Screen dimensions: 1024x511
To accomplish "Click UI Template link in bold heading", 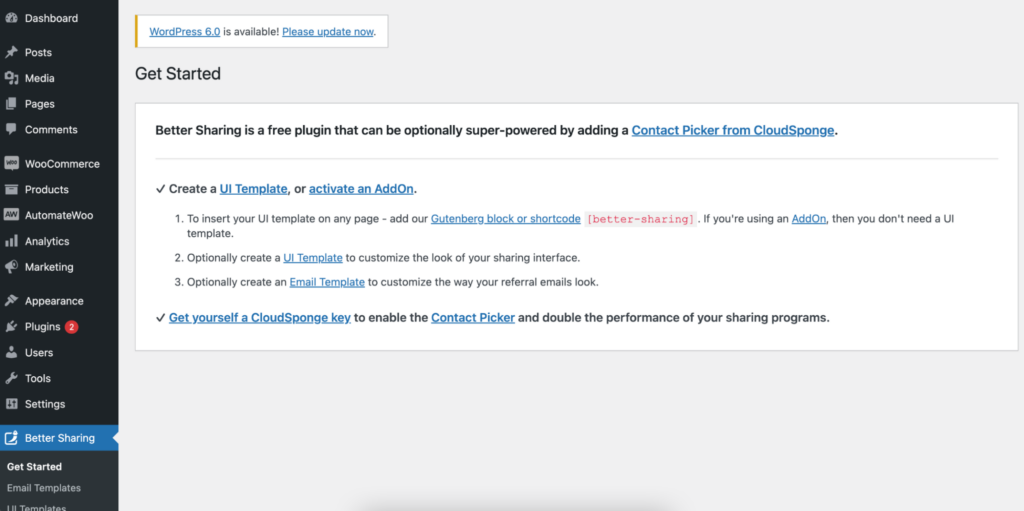I will click(253, 189).
